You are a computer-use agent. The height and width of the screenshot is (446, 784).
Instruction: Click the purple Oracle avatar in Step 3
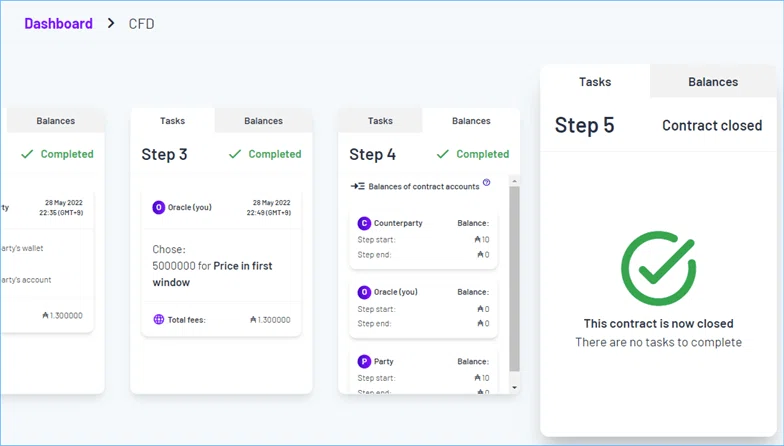tap(158, 207)
